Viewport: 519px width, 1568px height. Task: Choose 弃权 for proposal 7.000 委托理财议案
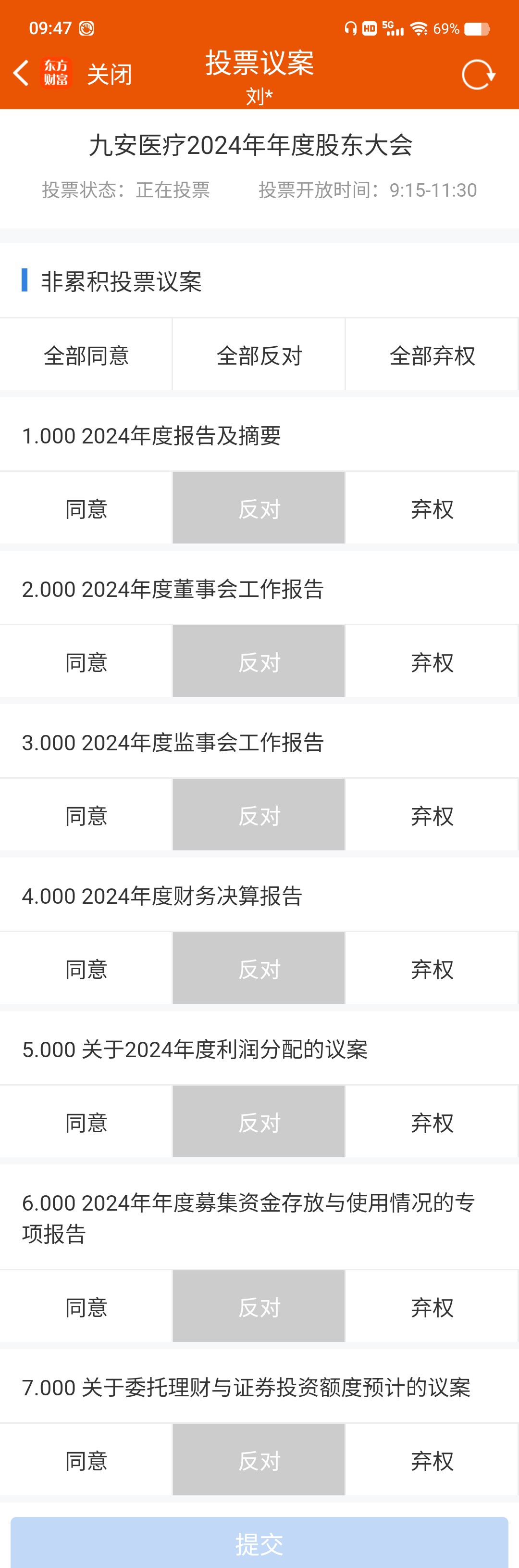432,1460
